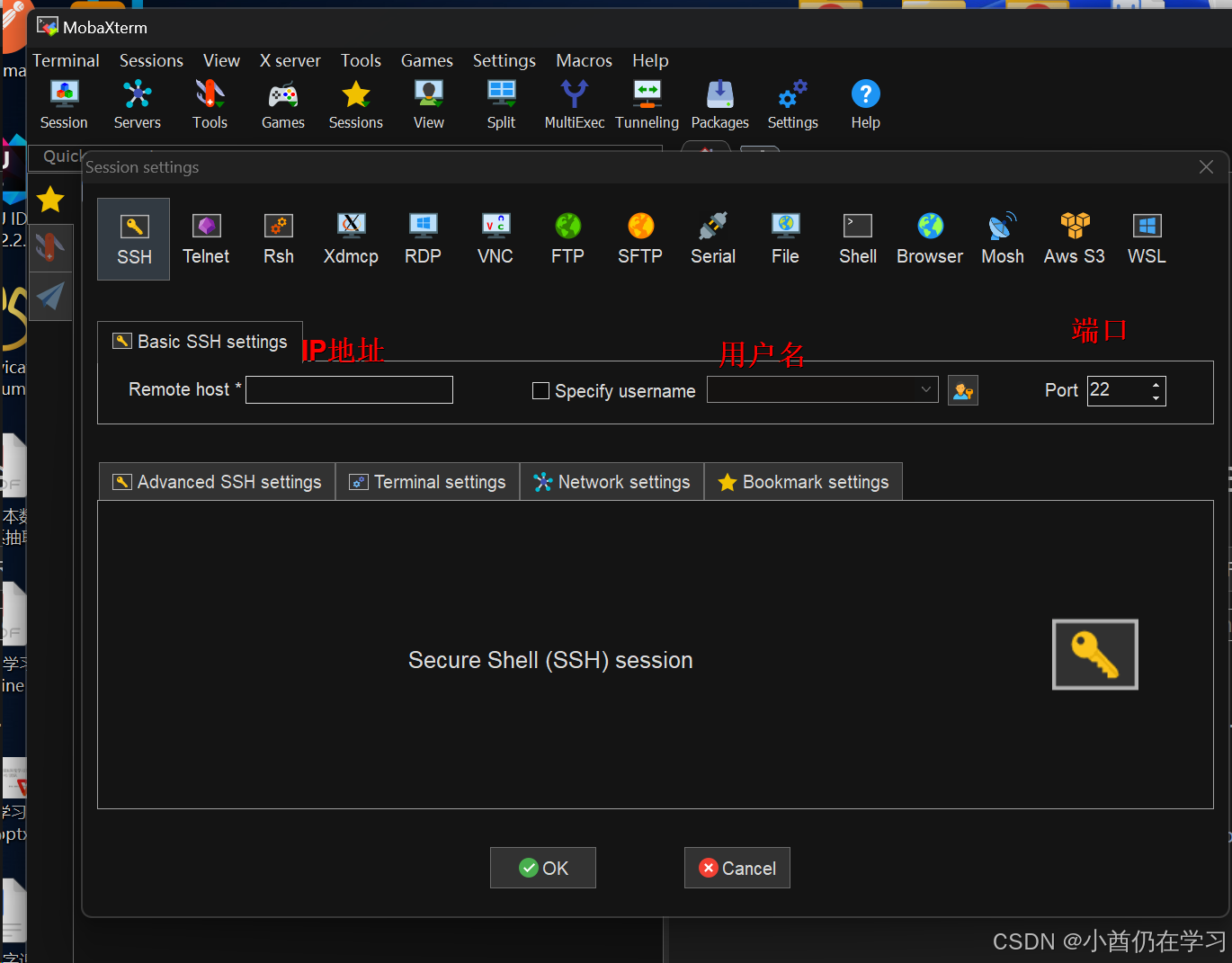Viewport: 1232px width, 963px height.
Task: Select the SFTP session type
Action: (640, 239)
